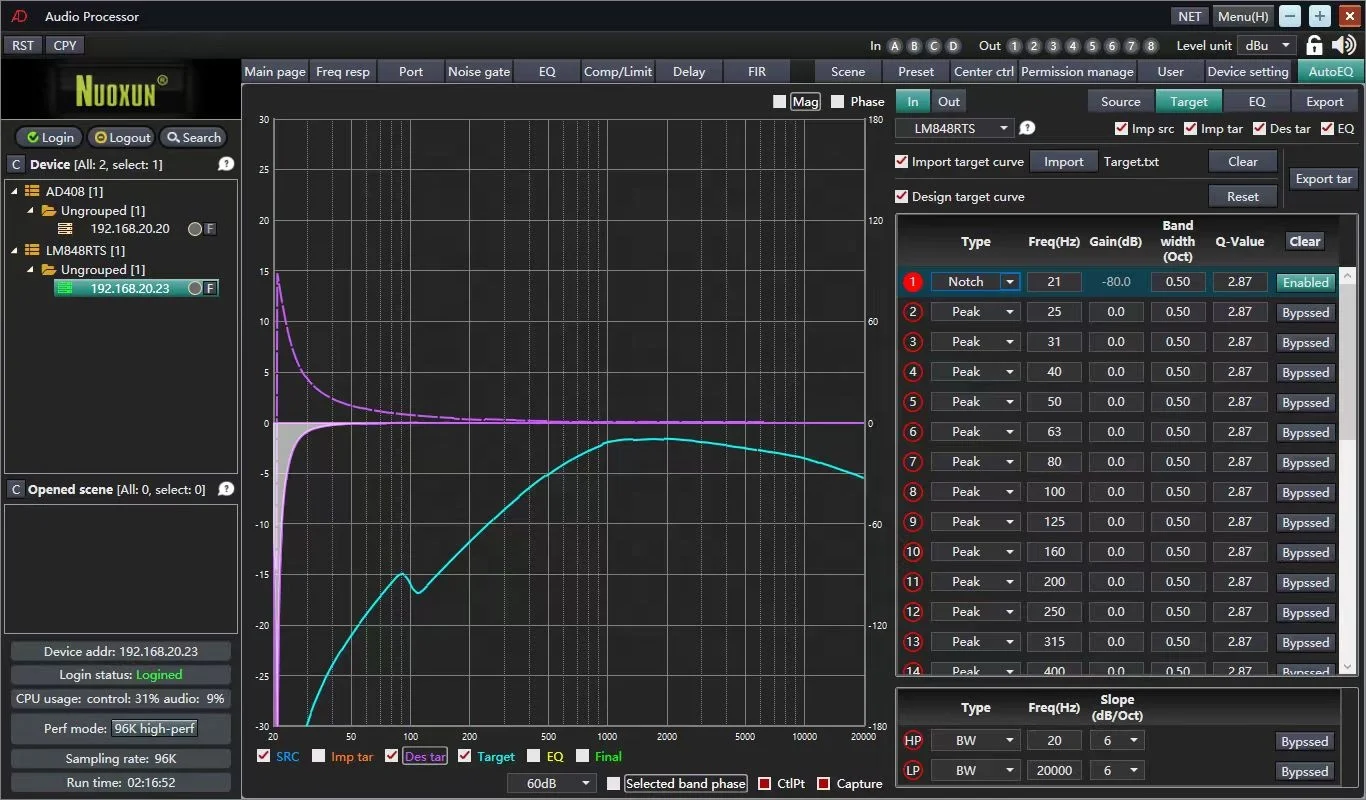Enable the Imp tar curve checkbox

coord(319,757)
